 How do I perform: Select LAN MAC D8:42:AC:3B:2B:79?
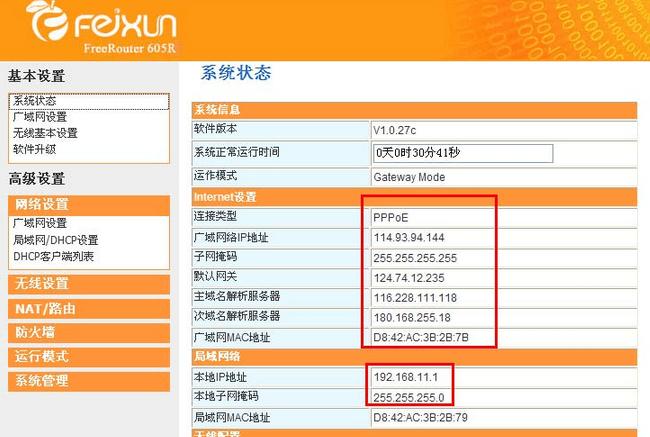(x=420, y=418)
